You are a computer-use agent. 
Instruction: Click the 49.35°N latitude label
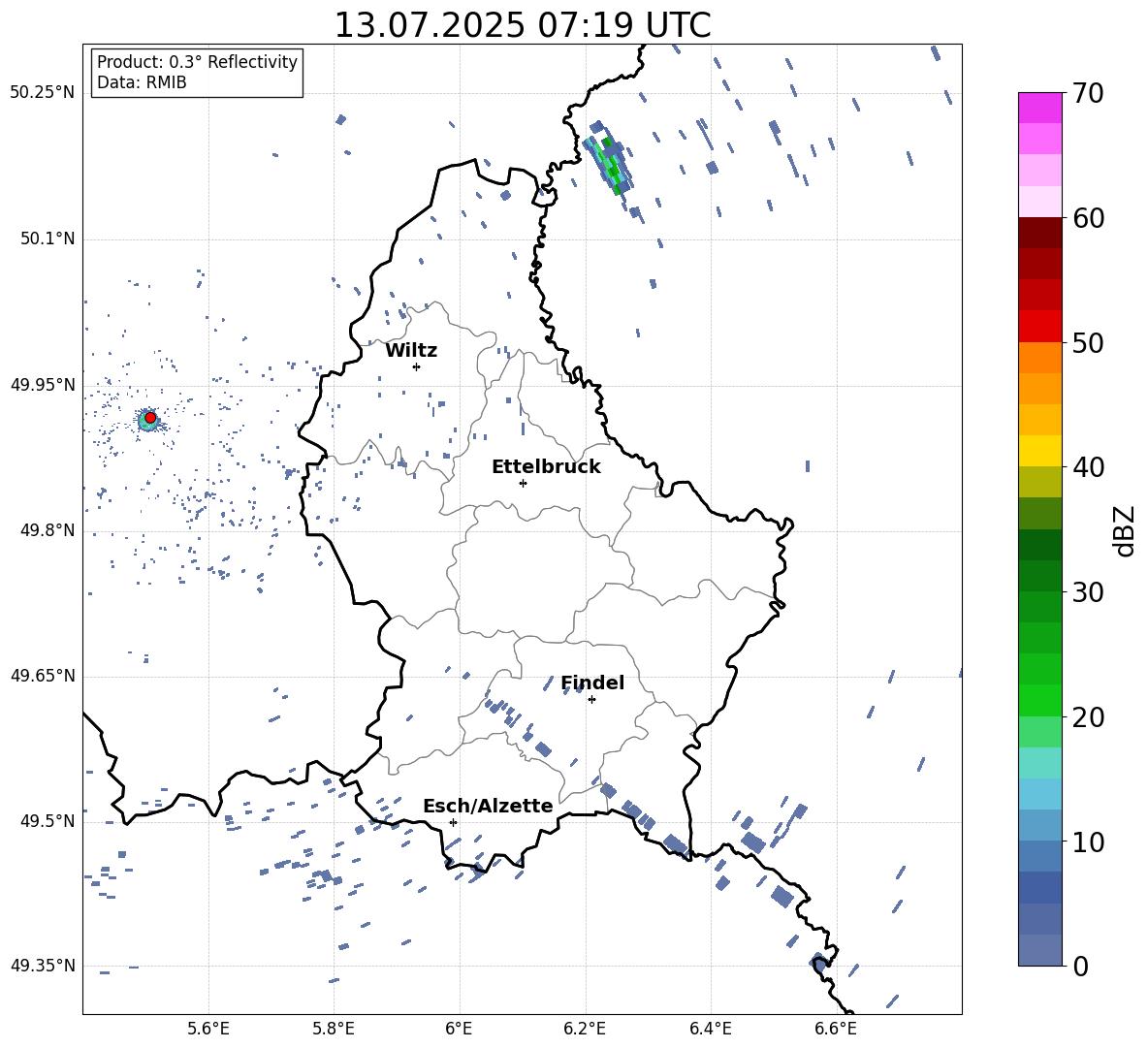[x=43, y=966]
